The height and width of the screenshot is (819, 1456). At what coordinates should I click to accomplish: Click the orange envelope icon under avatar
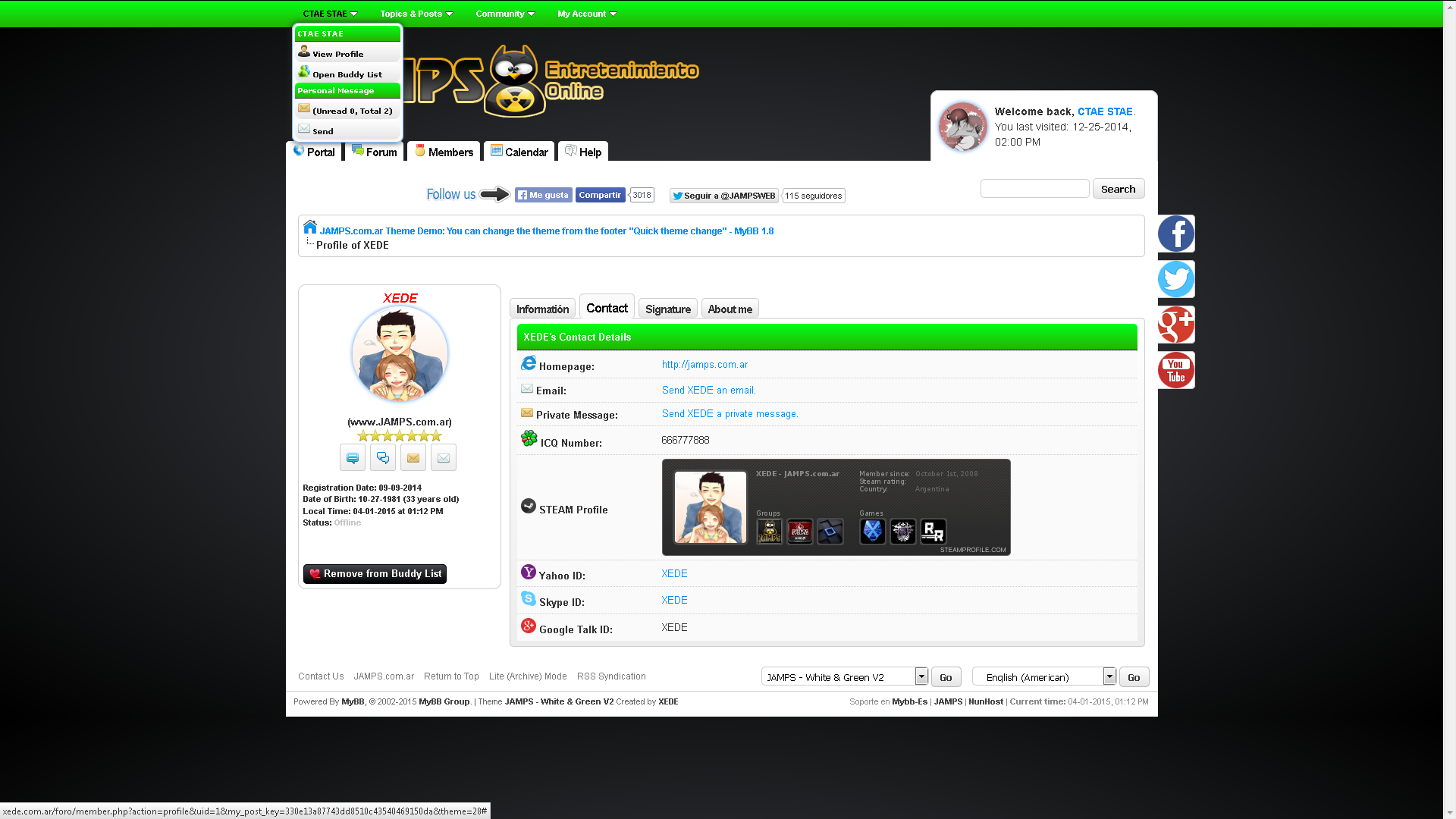[x=413, y=458]
